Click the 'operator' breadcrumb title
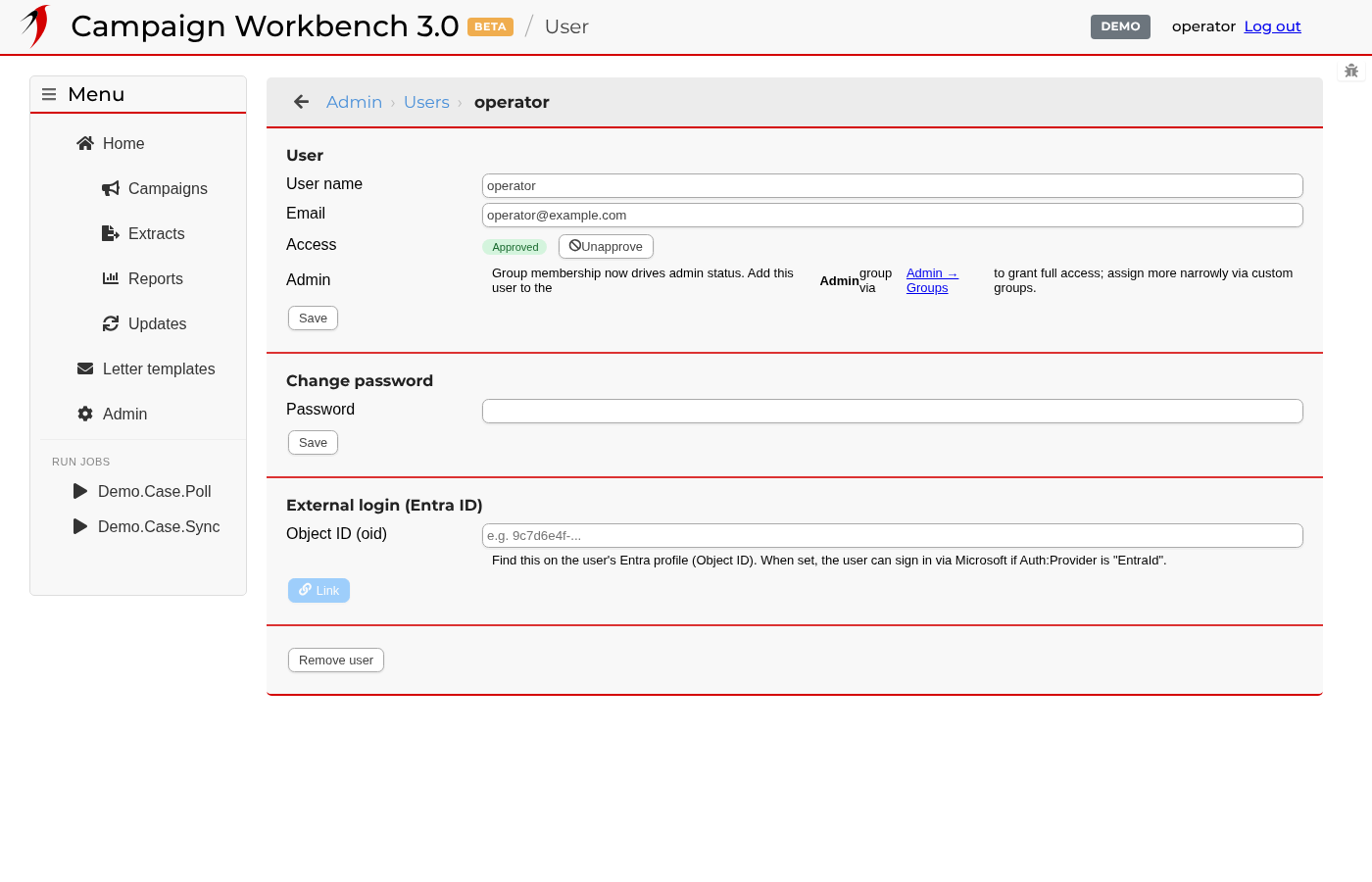Screen dimensions: 1372x882 point(512,102)
